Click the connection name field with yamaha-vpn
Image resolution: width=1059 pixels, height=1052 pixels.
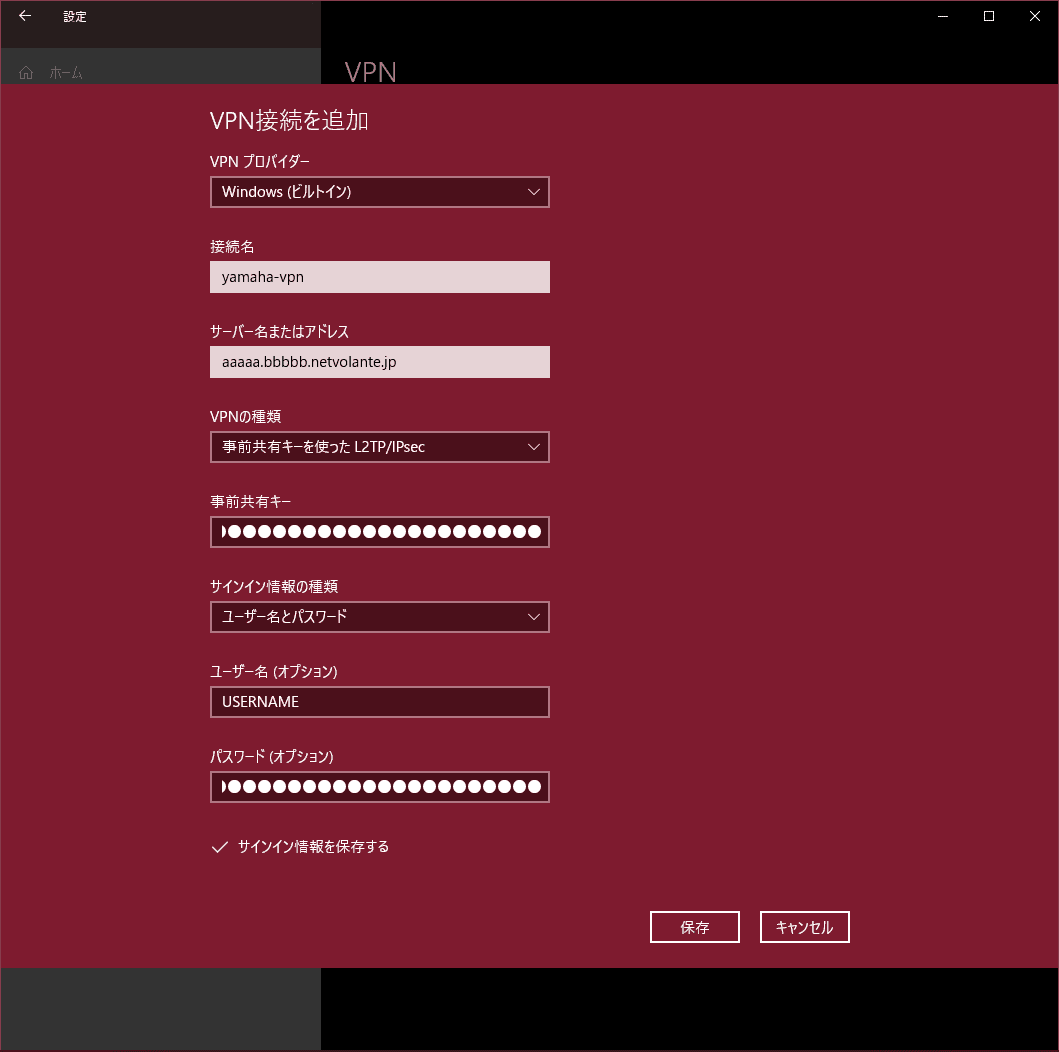tap(380, 277)
